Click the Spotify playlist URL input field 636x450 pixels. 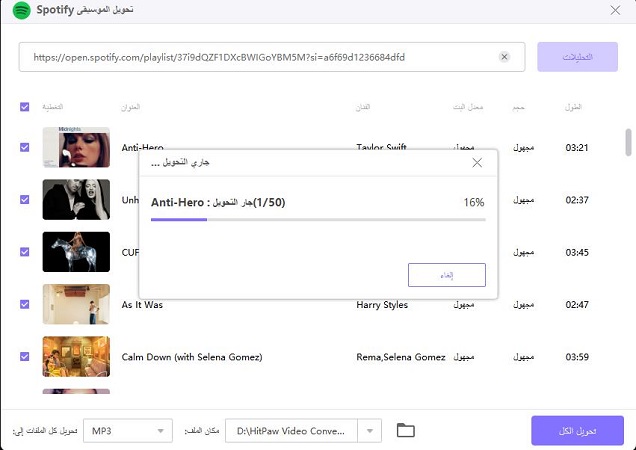(x=272, y=57)
